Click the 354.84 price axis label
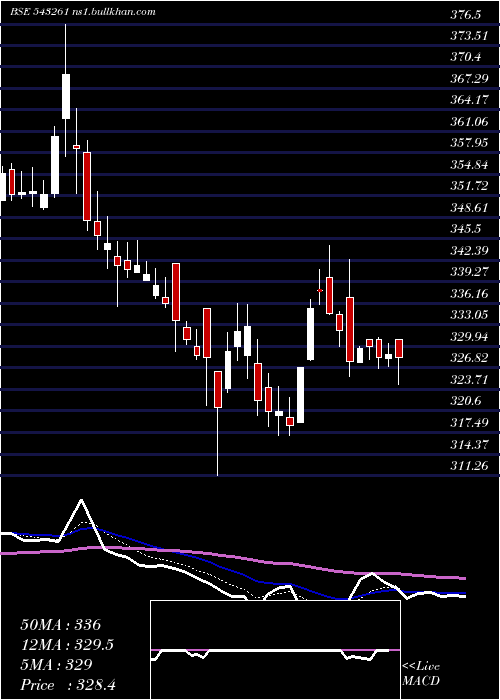The height and width of the screenshot is (700, 500). (469, 165)
